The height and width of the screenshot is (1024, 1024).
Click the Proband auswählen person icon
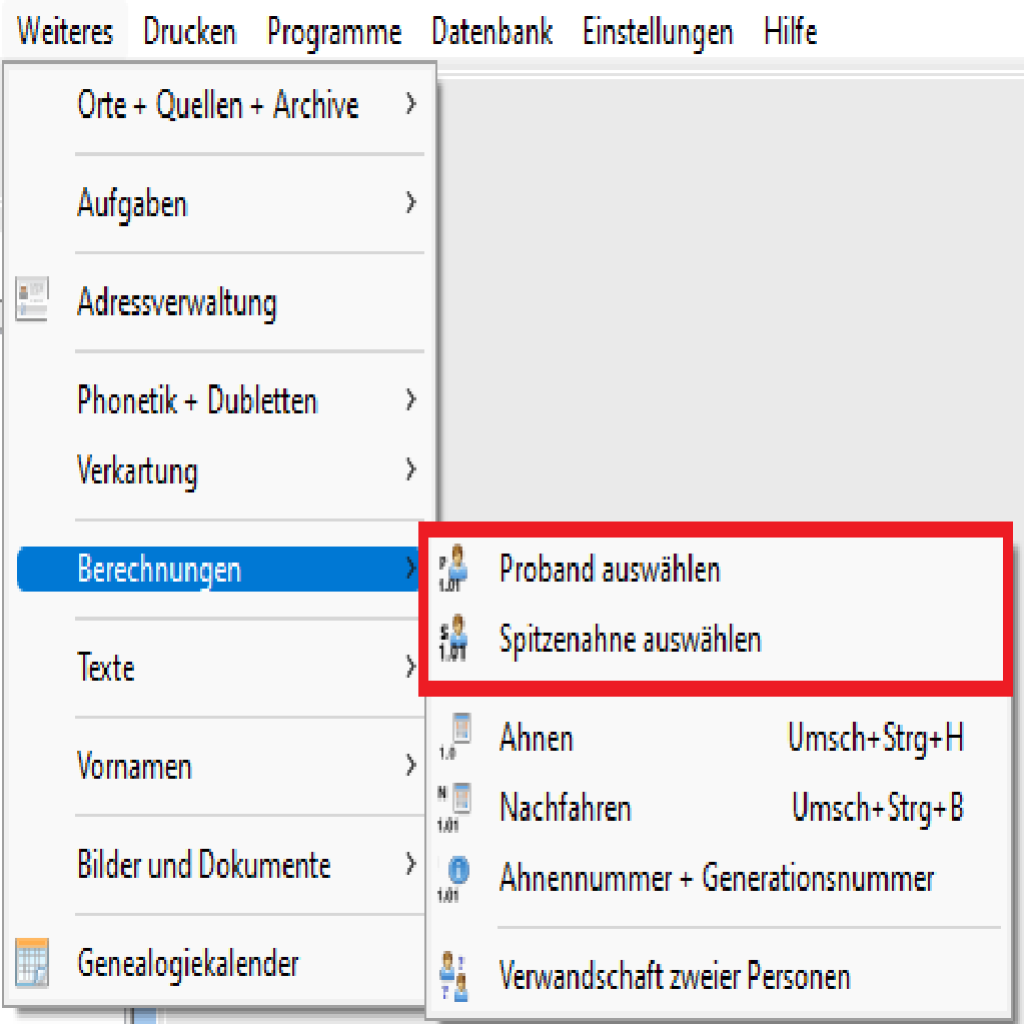click(x=454, y=570)
